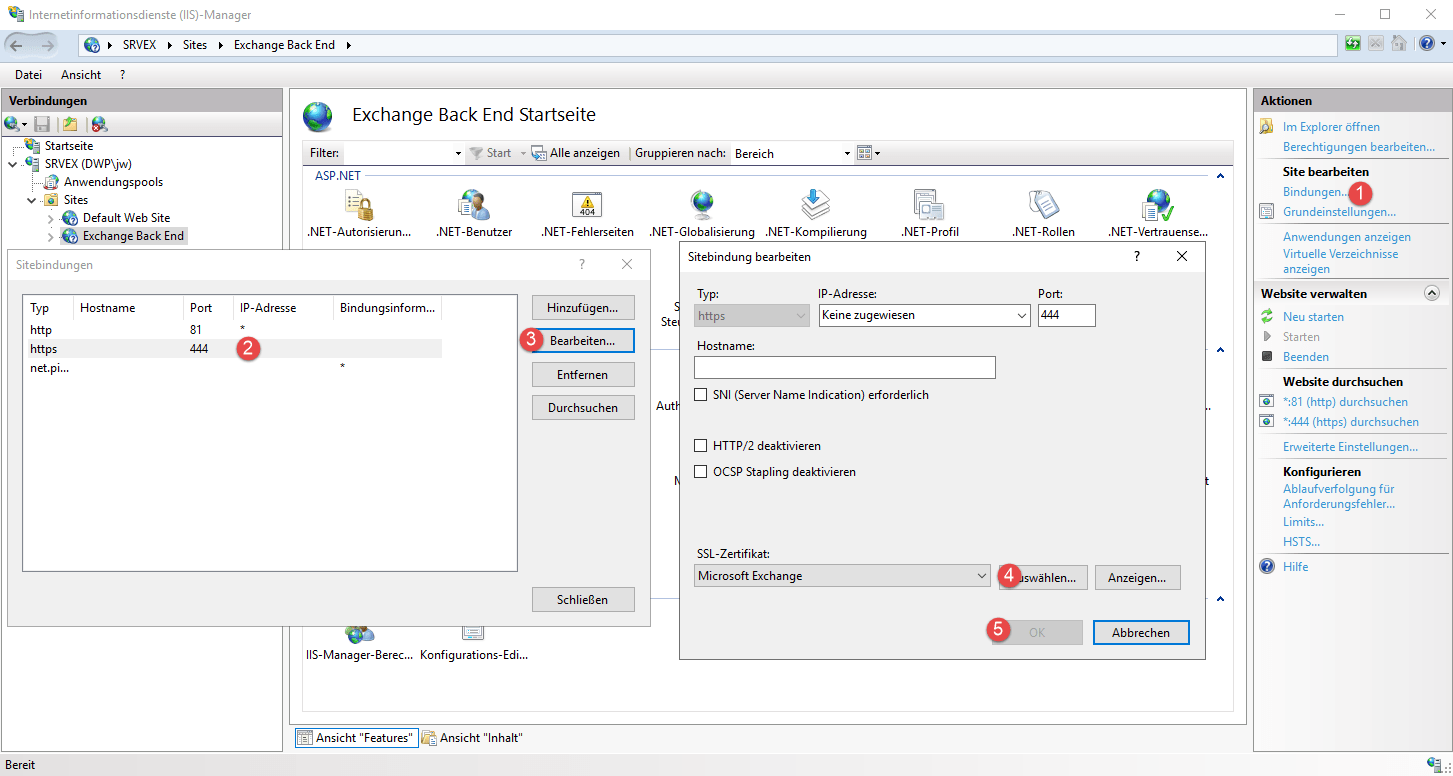1453x776 pixels.
Task: Click the Bearbeiten button in Sitebindungen
Action: [583, 341]
